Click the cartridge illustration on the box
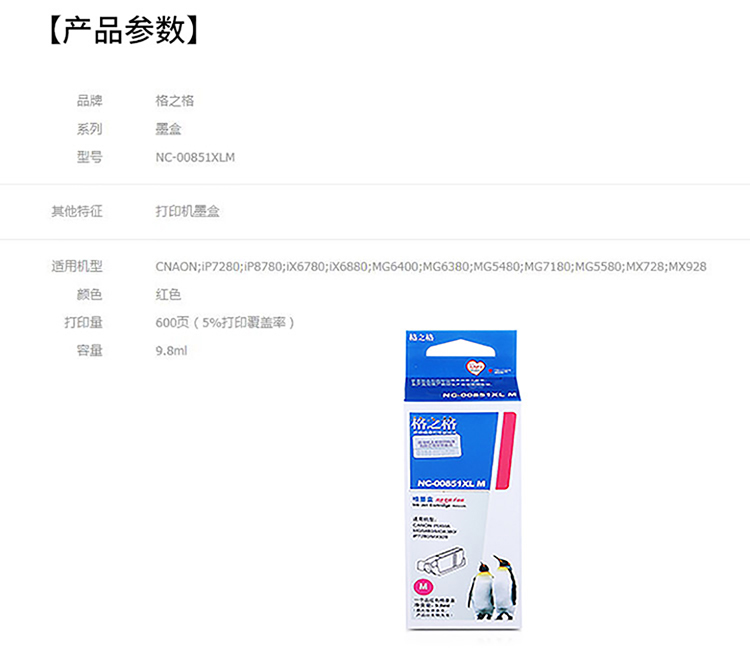Image resolution: width=750 pixels, height=658 pixels. 439,560
